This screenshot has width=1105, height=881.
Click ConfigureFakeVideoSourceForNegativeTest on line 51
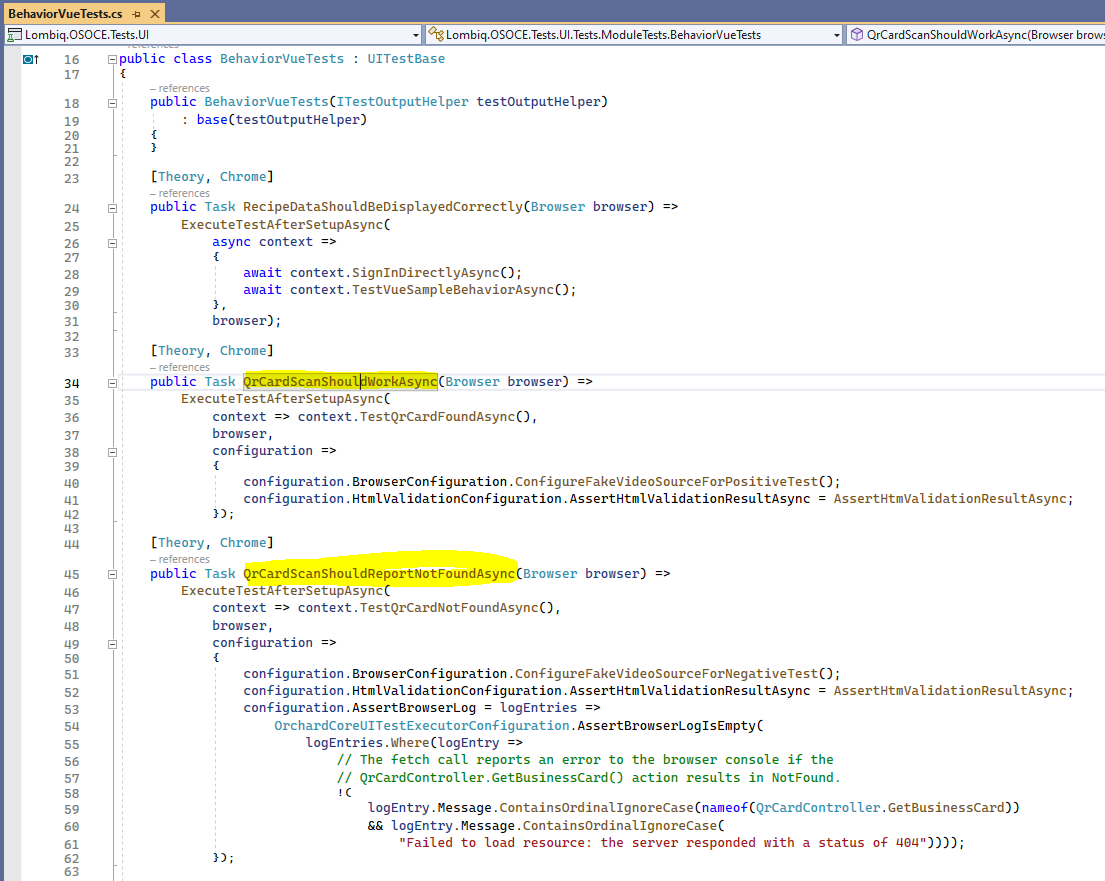coord(666,674)
